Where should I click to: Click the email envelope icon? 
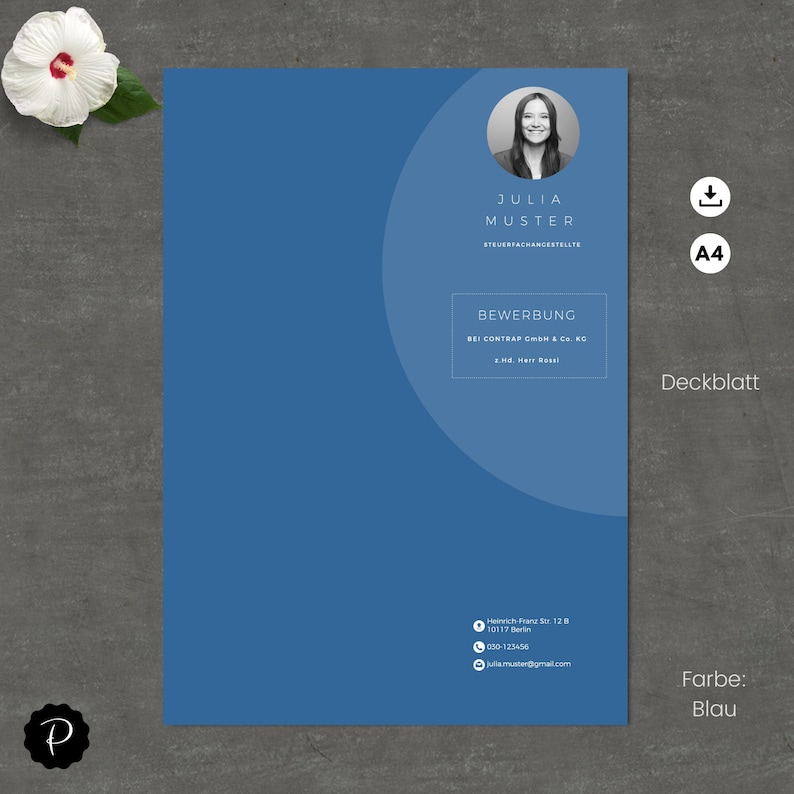click(479, 664)
